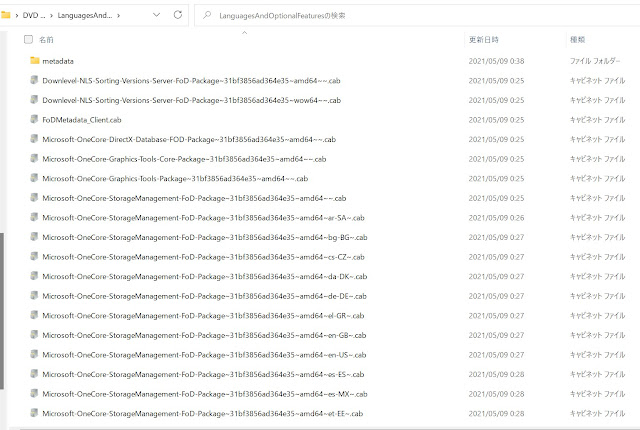This screenshot has height=430, width=640.
Task: Sort files by 名前 column header
Action: coord(46,40)
